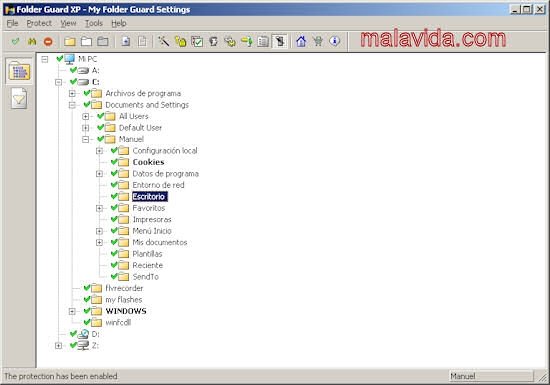Expand Datos de programa folder
This screenshot has height=385, width=550.
coord(99,174)
